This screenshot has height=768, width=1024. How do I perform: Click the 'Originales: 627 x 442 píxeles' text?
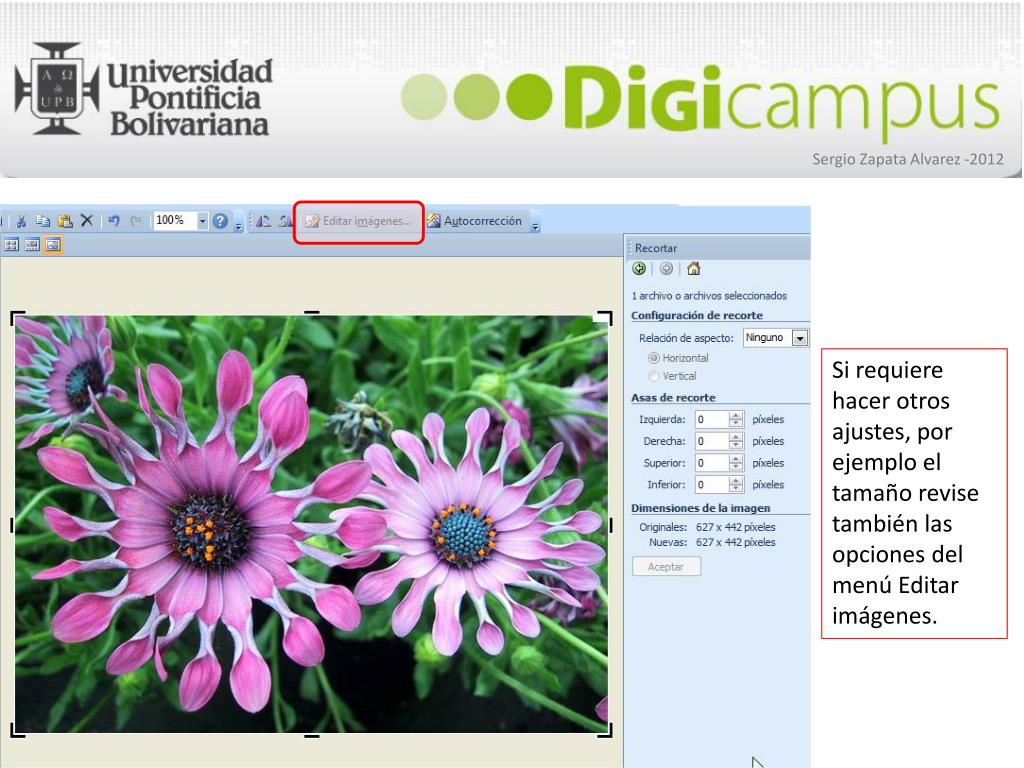[x=707, y=527]
